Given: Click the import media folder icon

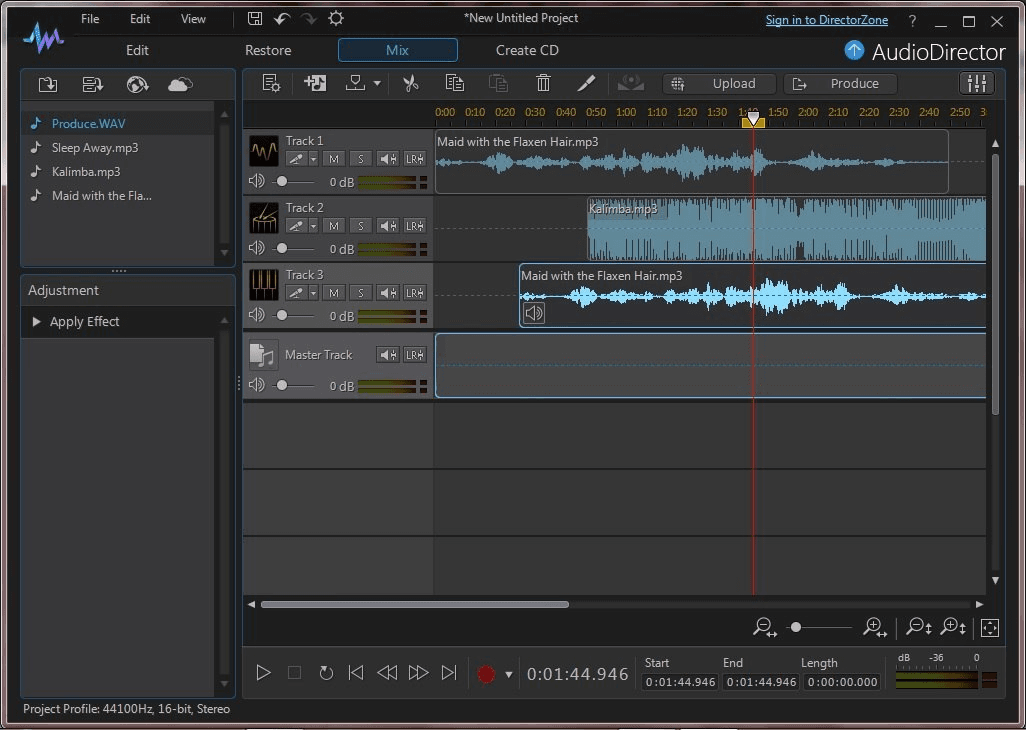Looking at the screenshot, I should coord(47,85).
